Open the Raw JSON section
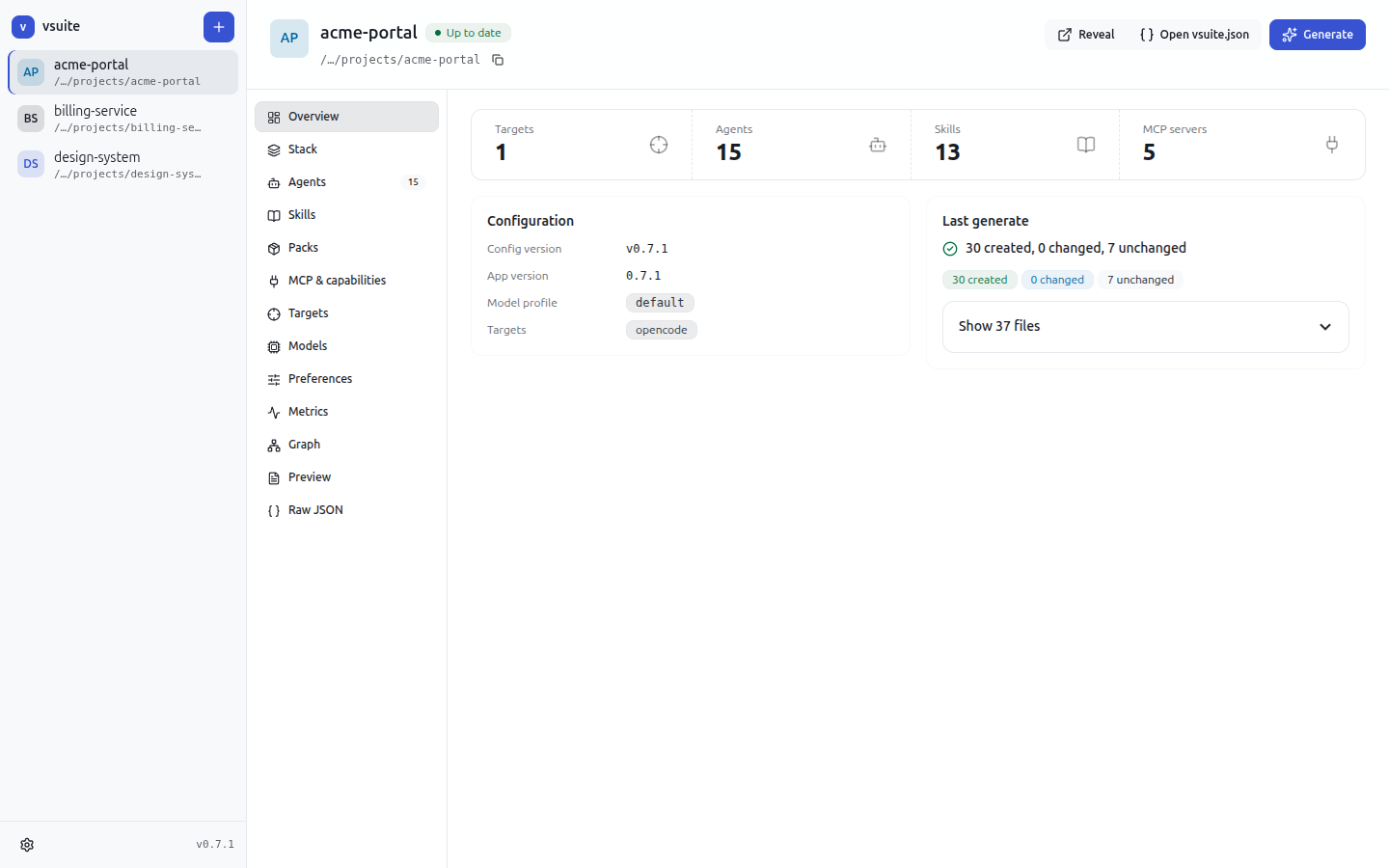This screenshot has height=868, width=1389. point(346,510)
